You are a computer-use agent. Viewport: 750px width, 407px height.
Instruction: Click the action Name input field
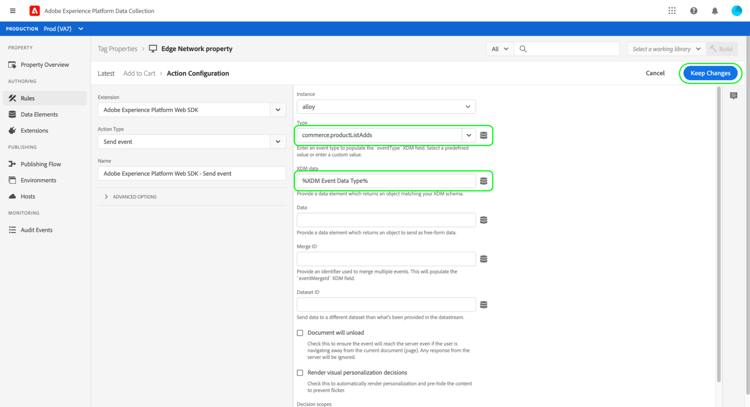point(191,174)
